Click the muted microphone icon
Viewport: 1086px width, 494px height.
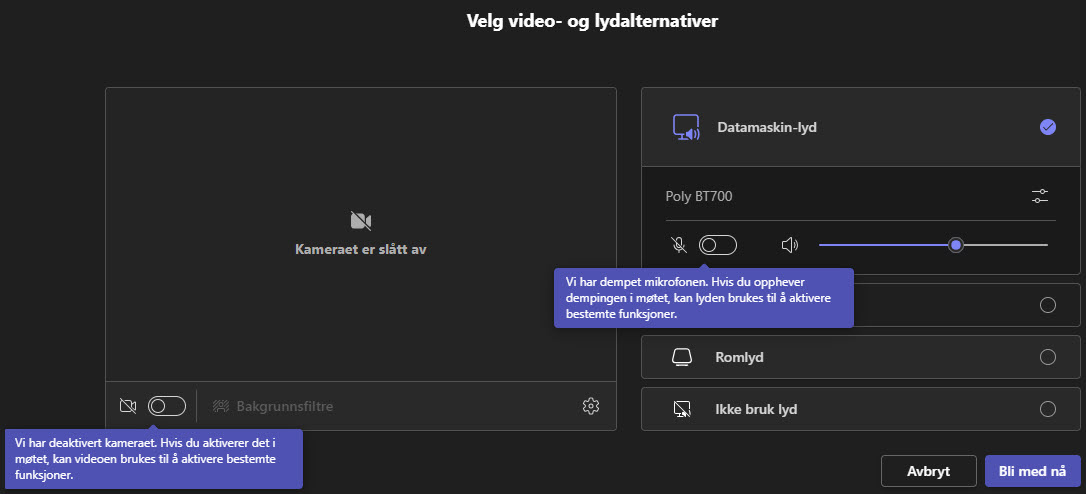click(x=679, y=245)
